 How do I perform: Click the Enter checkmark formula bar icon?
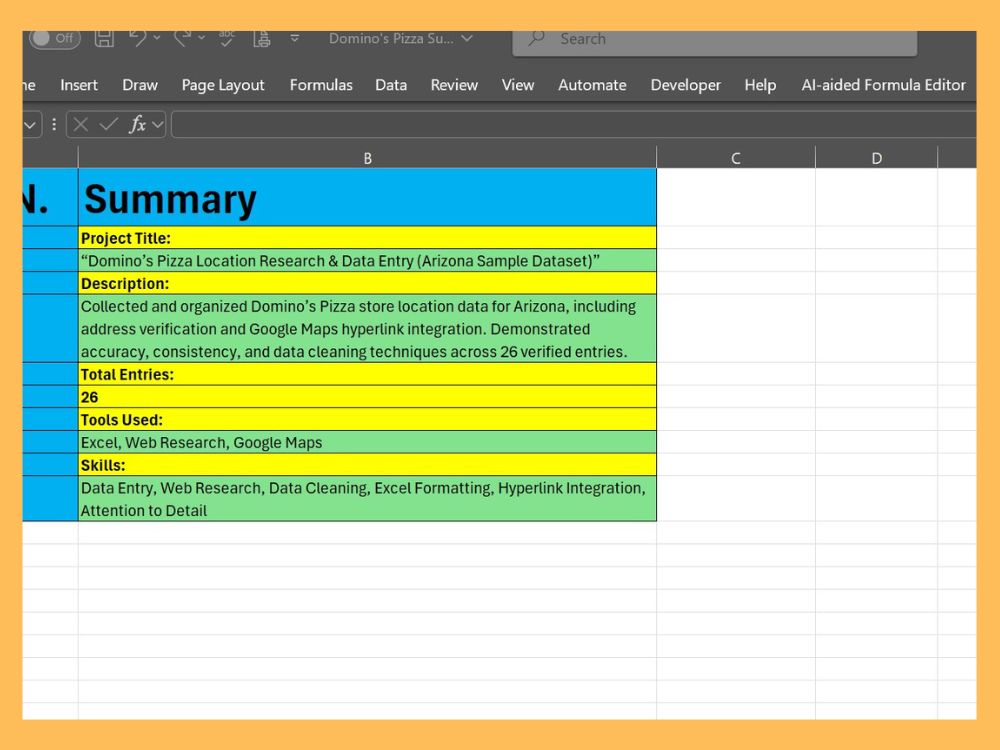point(109,124)
